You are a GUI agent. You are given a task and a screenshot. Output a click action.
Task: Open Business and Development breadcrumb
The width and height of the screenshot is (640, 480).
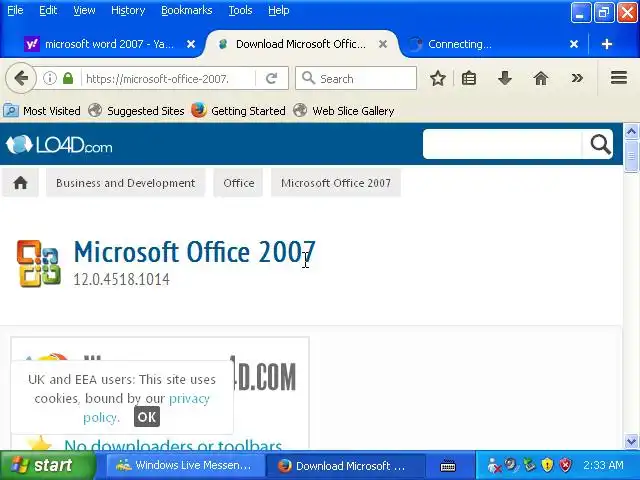click(x=125, y=183)
